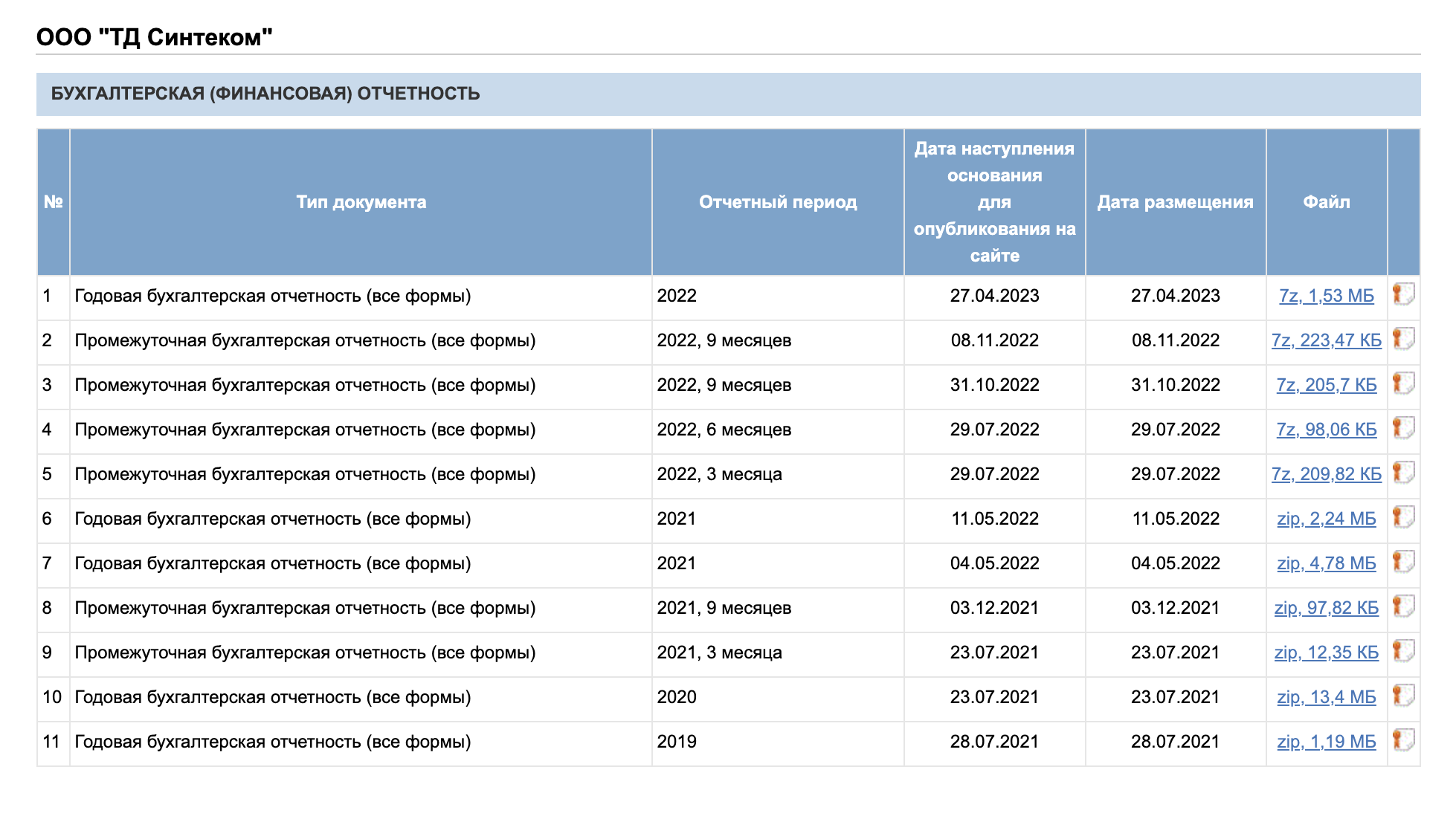Click the Дата наступления основания column header
Image resolution: width=1456 pixels, height=816 pixels.
click(995, 202)
